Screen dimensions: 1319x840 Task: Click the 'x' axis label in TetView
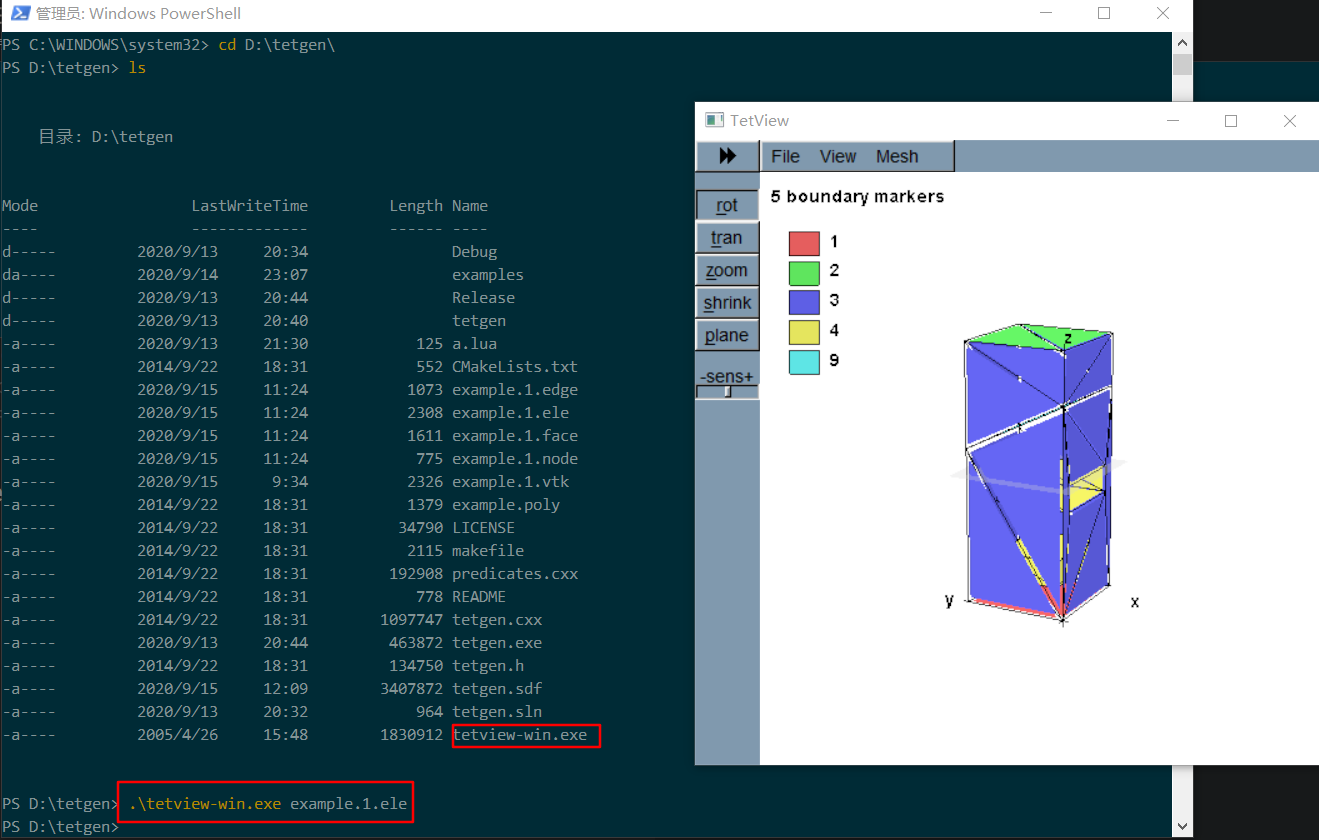(x=1135, y=602)
